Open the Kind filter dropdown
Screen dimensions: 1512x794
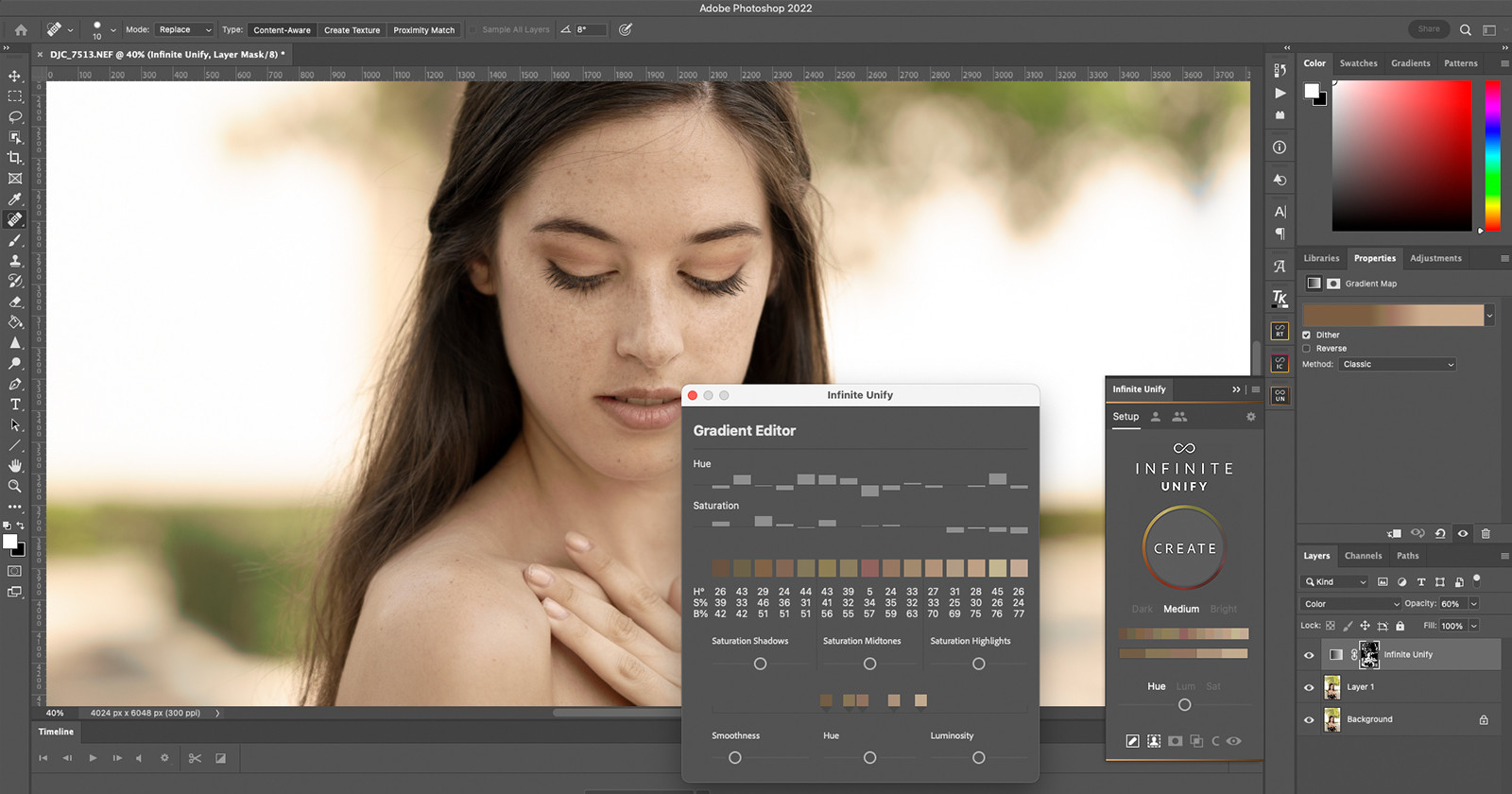coord(1334,582)
